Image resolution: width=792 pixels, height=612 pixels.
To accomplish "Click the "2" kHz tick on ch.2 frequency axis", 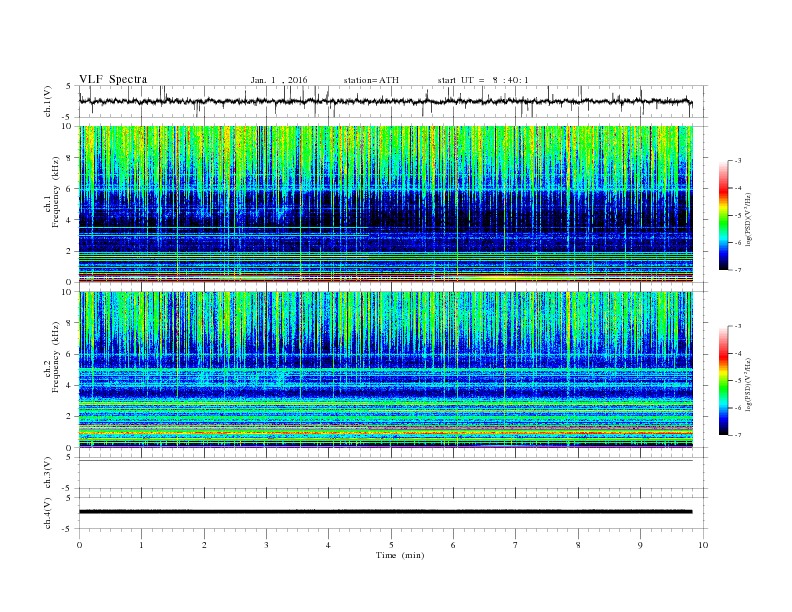I will click(69, 417).
